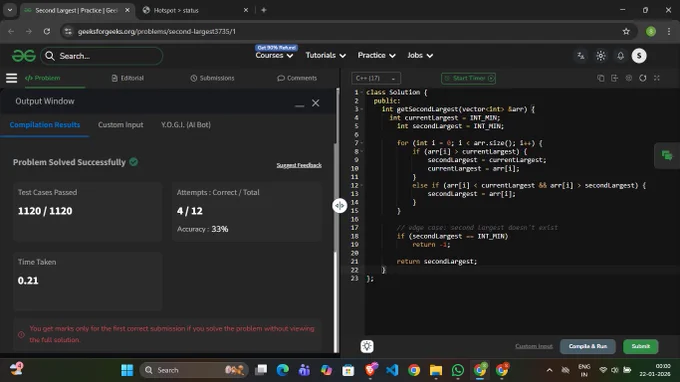
Task: Open the Chrome three-dot menu
Action: (669, 31)
